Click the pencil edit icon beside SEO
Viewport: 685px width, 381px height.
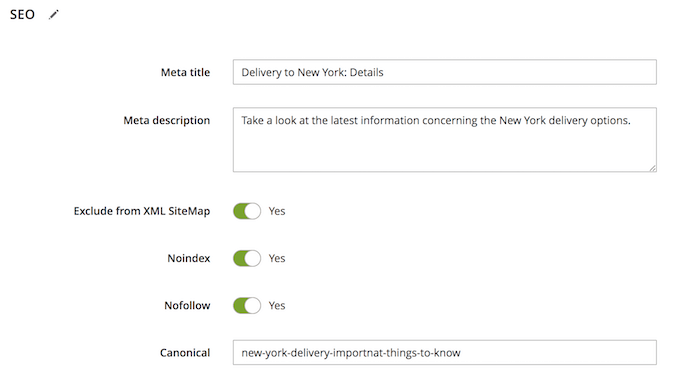click(54, 14)
